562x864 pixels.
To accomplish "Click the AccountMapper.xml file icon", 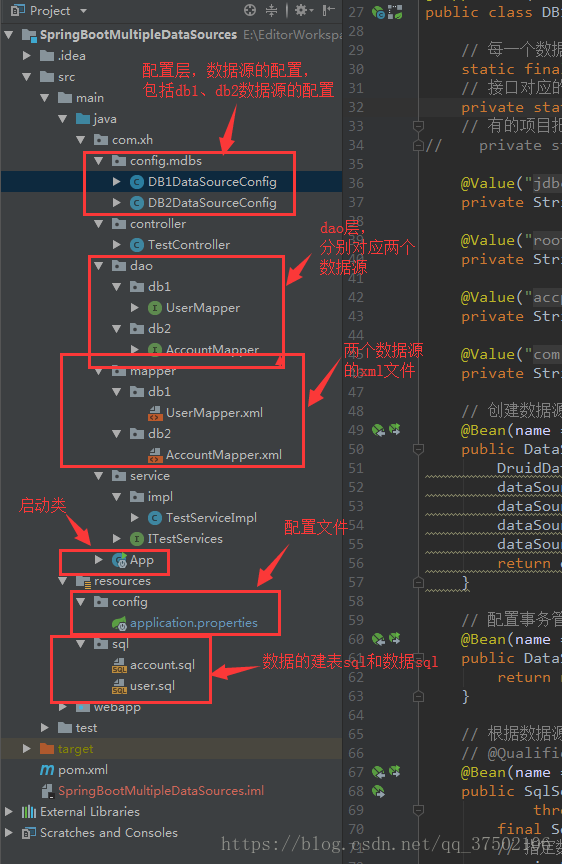I will [155, 455].
